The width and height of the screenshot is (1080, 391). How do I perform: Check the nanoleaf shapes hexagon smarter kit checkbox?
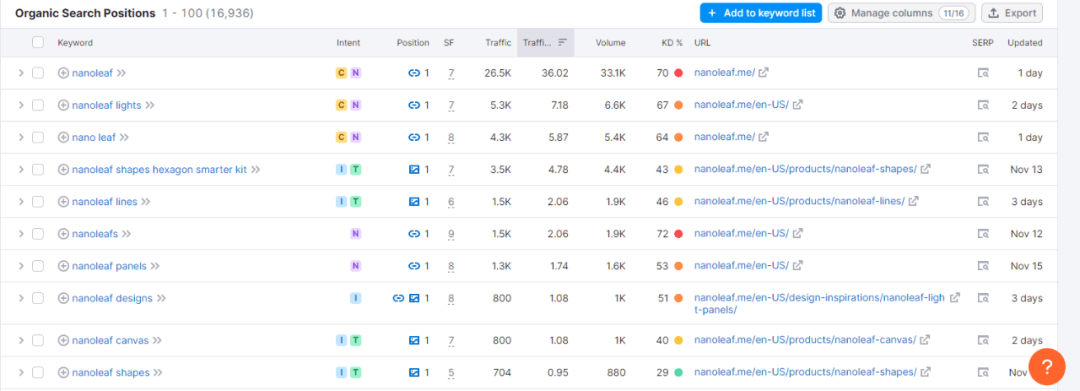pyautogui.click(x=38, y=169)
